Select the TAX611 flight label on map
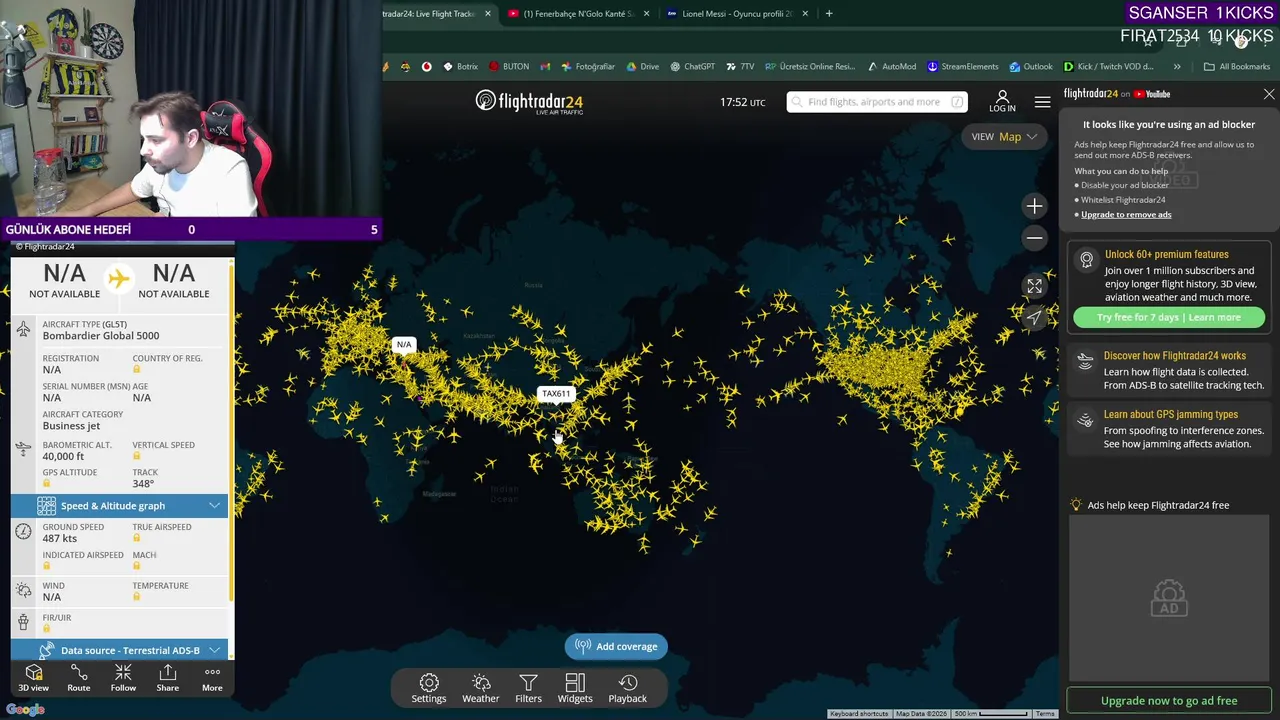The image size is (1280, 720). coord(556,394)
